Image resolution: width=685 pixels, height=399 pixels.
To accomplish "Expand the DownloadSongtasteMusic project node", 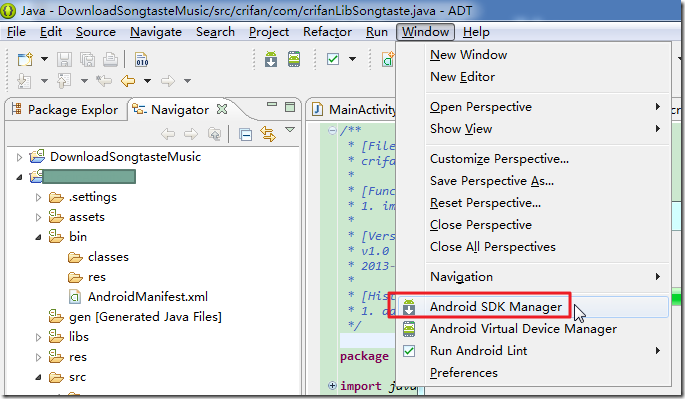I will (x=19, y=157).
